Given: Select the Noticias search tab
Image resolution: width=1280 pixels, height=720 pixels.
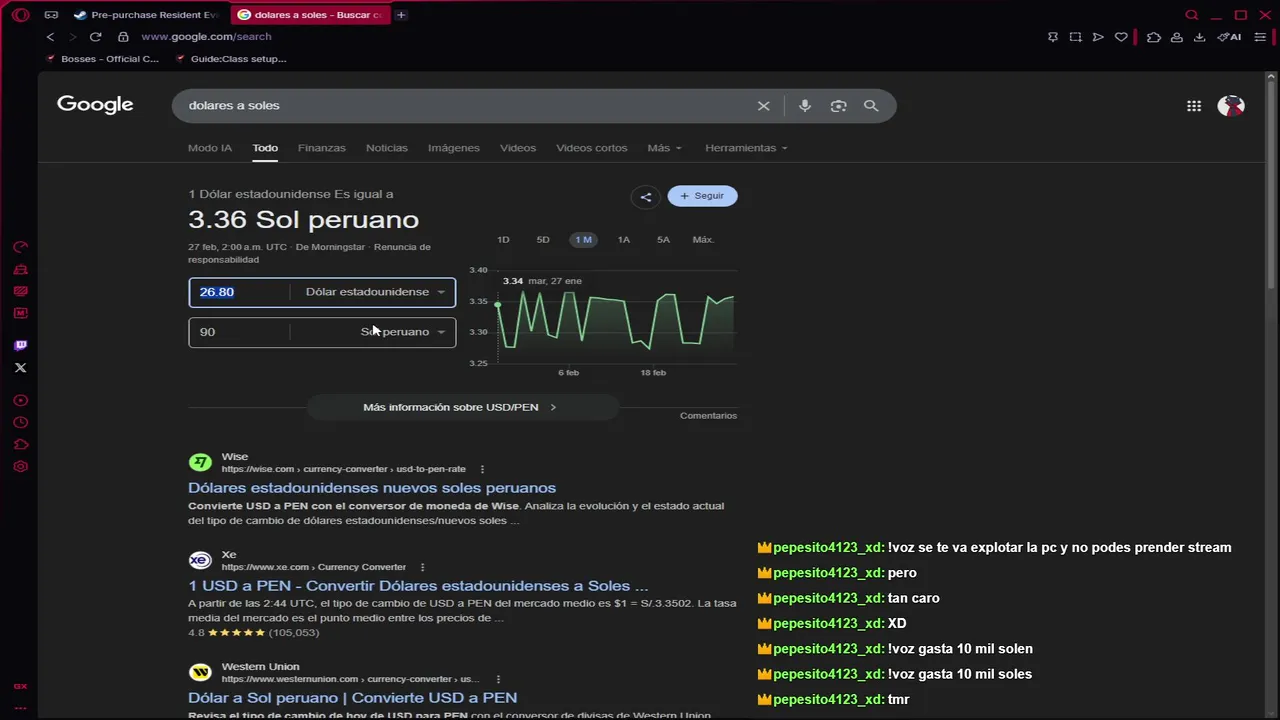Looking at the screenshot, I should [387, 148].
